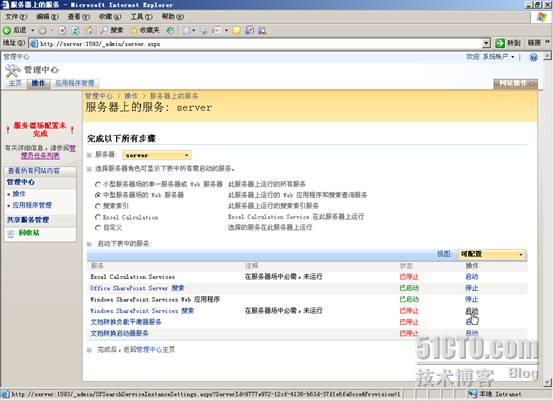This screenshot has height=401, width=553.
Task: Click 启动 for Excel Calculation Services
Action: pos(472,277)
